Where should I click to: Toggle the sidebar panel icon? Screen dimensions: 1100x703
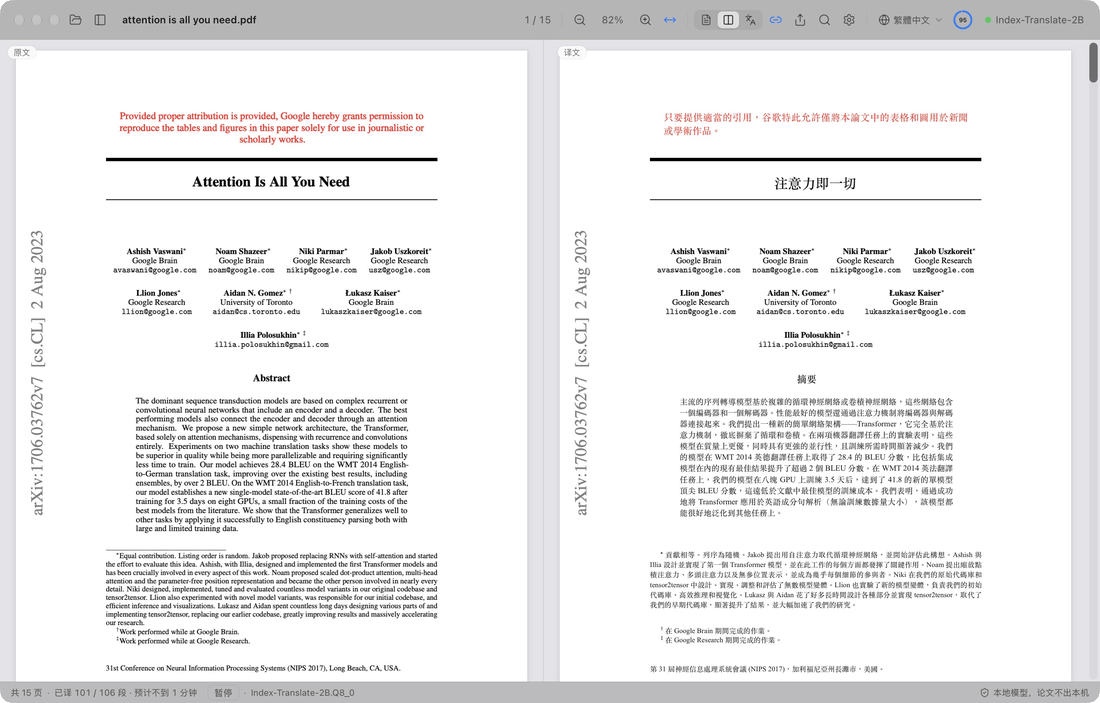100,20
